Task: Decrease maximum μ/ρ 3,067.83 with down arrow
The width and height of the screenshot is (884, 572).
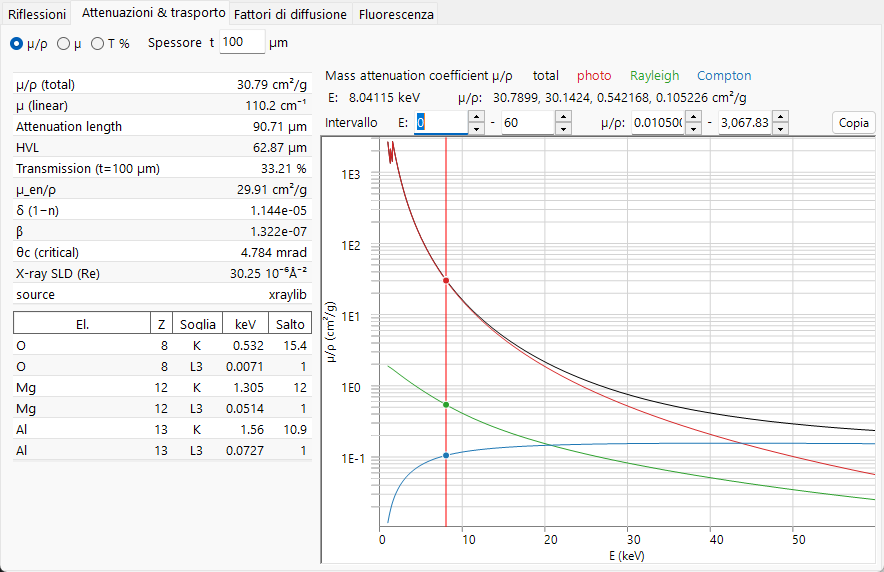Action: 780,129
